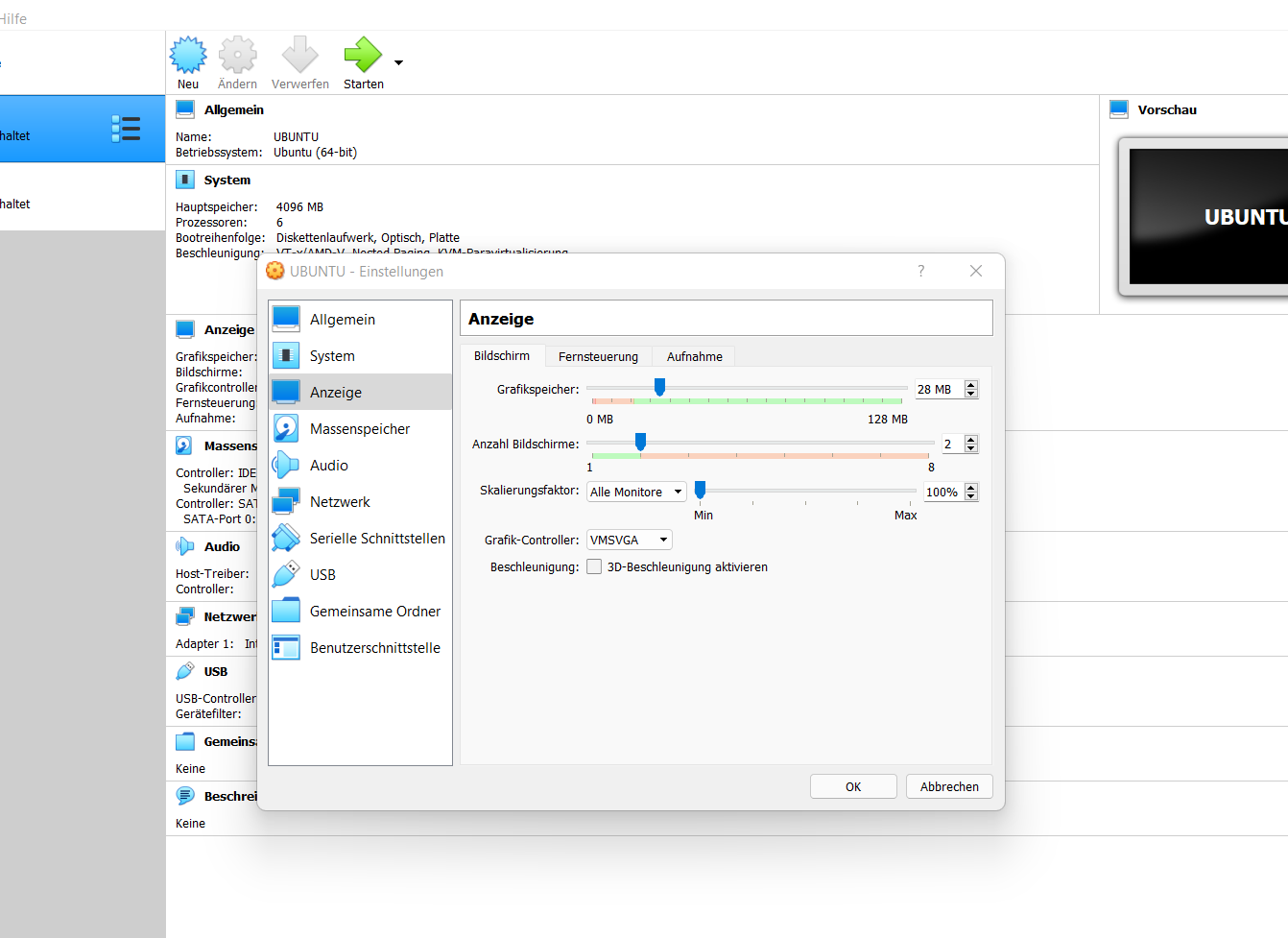Increase Grafikspeicher with up stepper arrow
The width and height of the screenshot is (1288, 938).
[971, 385]
